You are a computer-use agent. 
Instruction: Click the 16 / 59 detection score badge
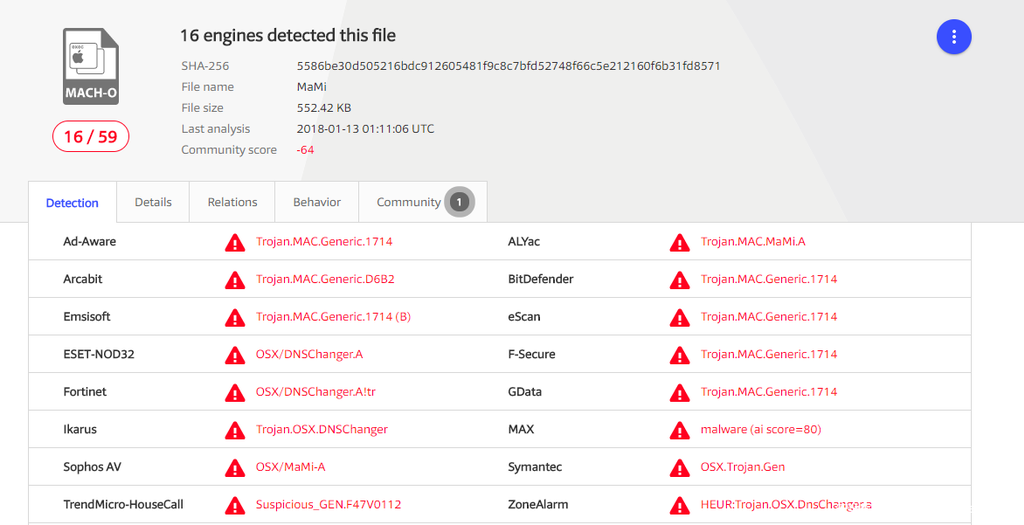pos(91,137)
